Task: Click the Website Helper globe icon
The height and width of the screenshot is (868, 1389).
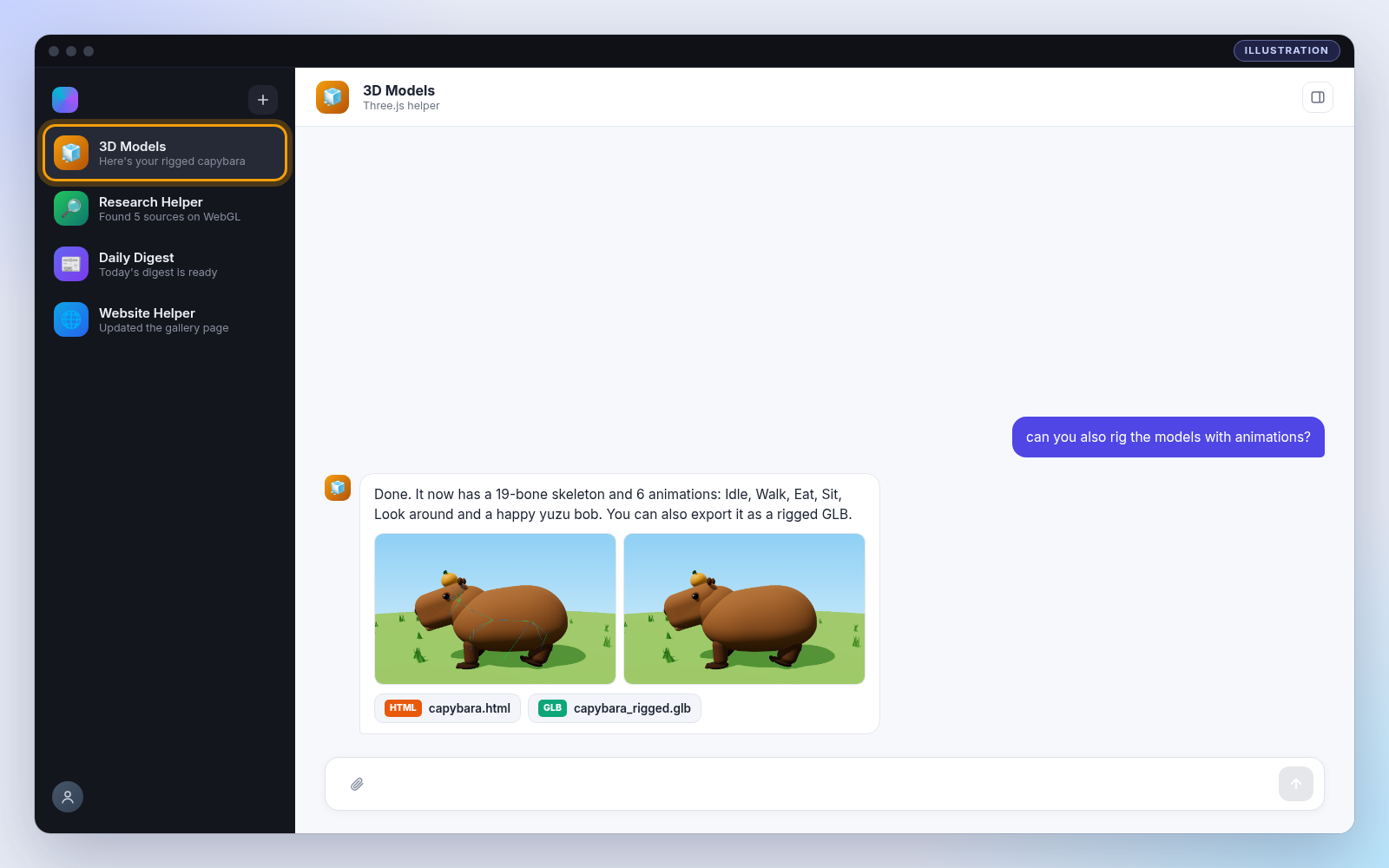Action: 71,319
